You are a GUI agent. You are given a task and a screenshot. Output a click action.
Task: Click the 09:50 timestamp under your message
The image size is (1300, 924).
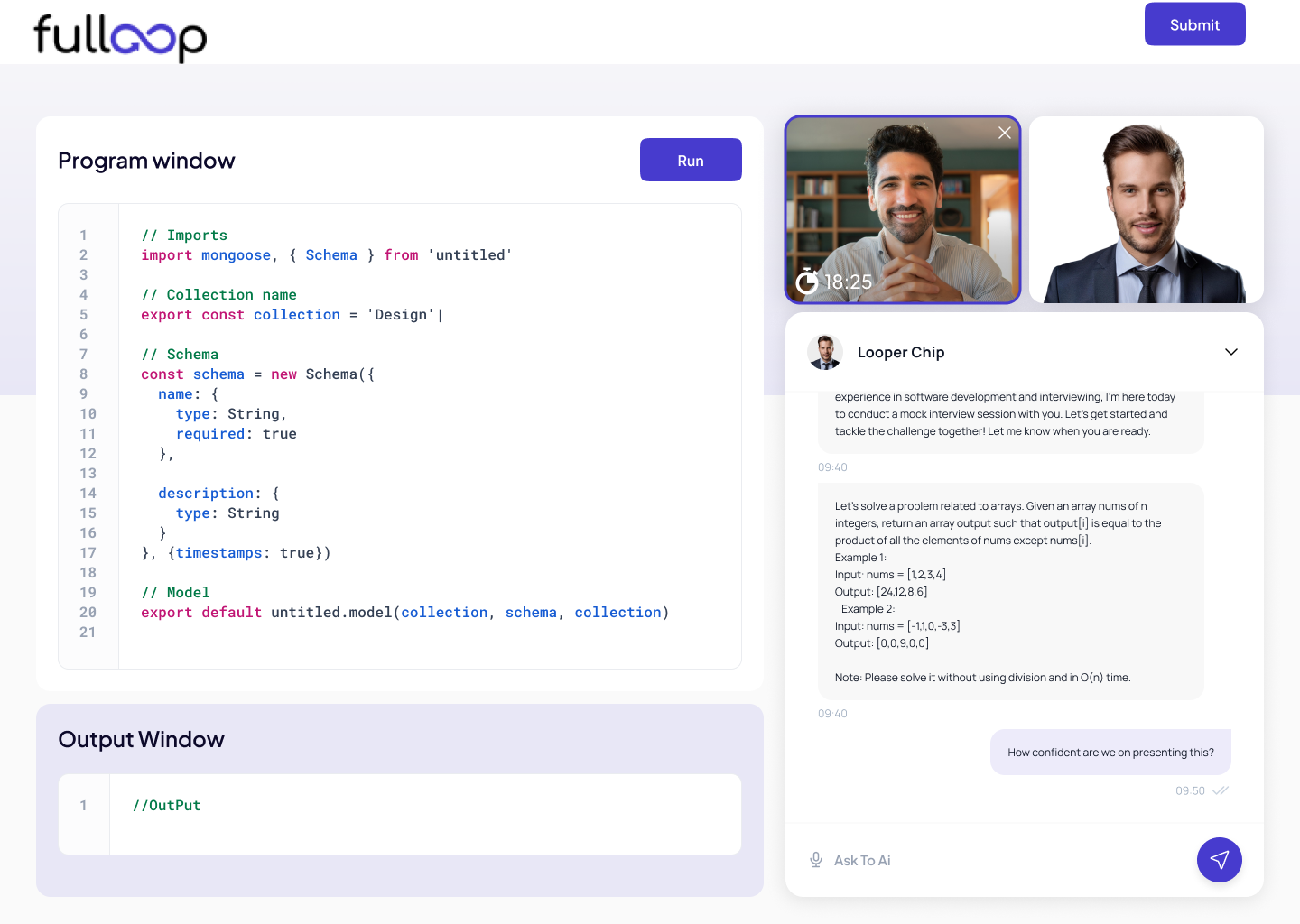click(1188, 790)
